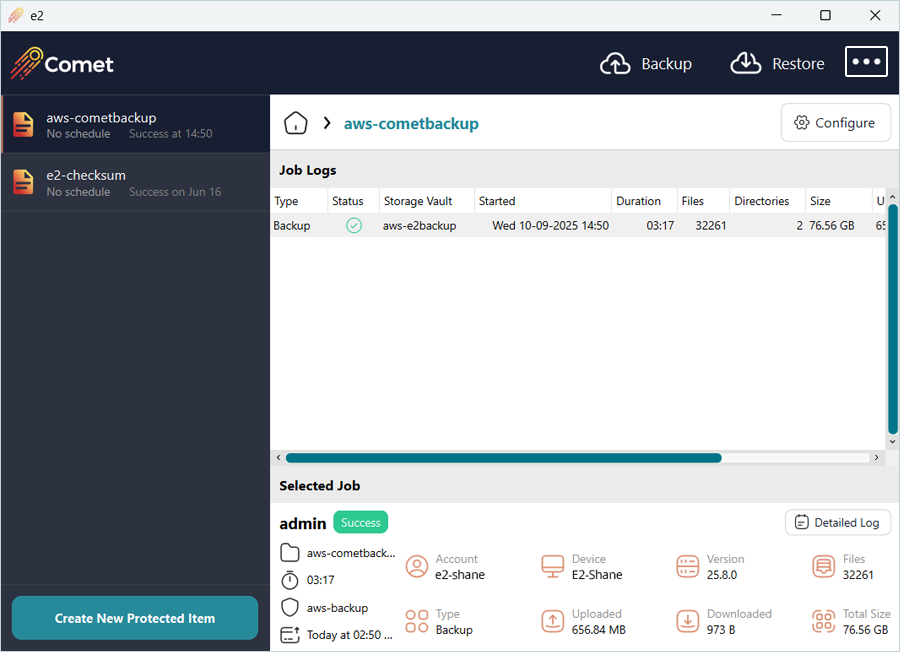Click the 'E2-Shane' device value
The width and height of the screenshot is (900, 652).
(597, 575)
